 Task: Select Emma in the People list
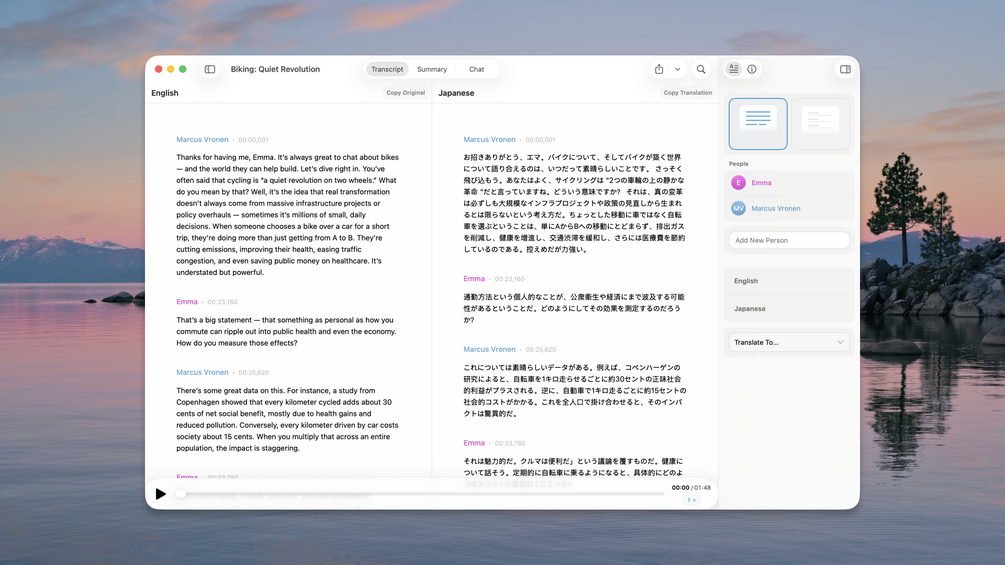click(x=789, y=183)
